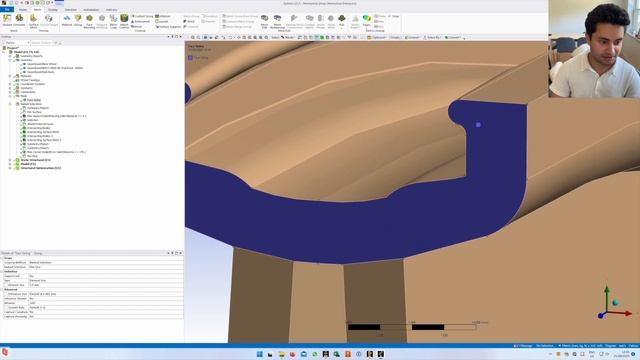Screen dimensions: 640x360
Task: Select the Symmetry tree item
Action: click(27, 88)
